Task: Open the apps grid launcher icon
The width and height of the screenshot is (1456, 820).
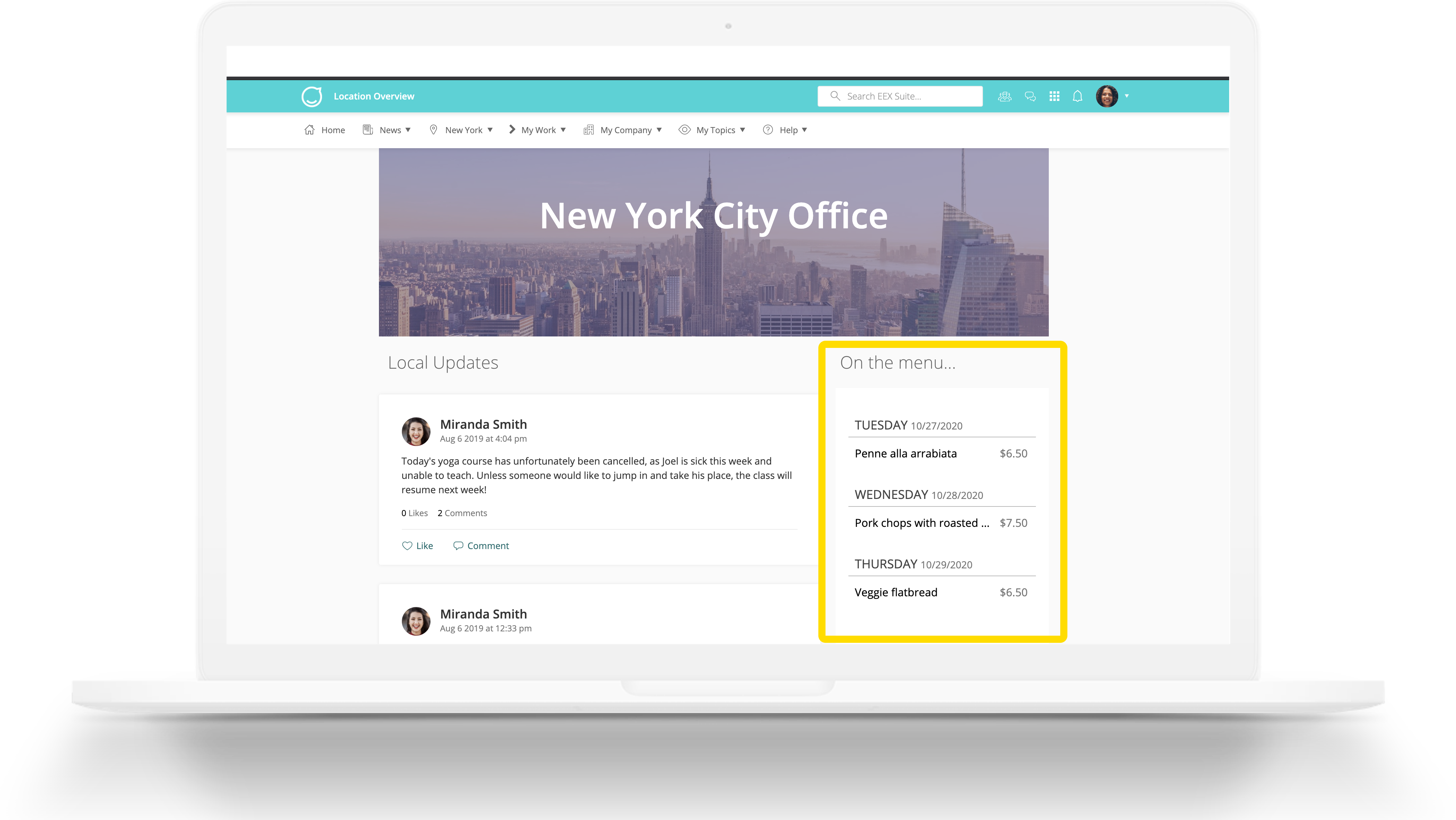Action: (1054, 96)
